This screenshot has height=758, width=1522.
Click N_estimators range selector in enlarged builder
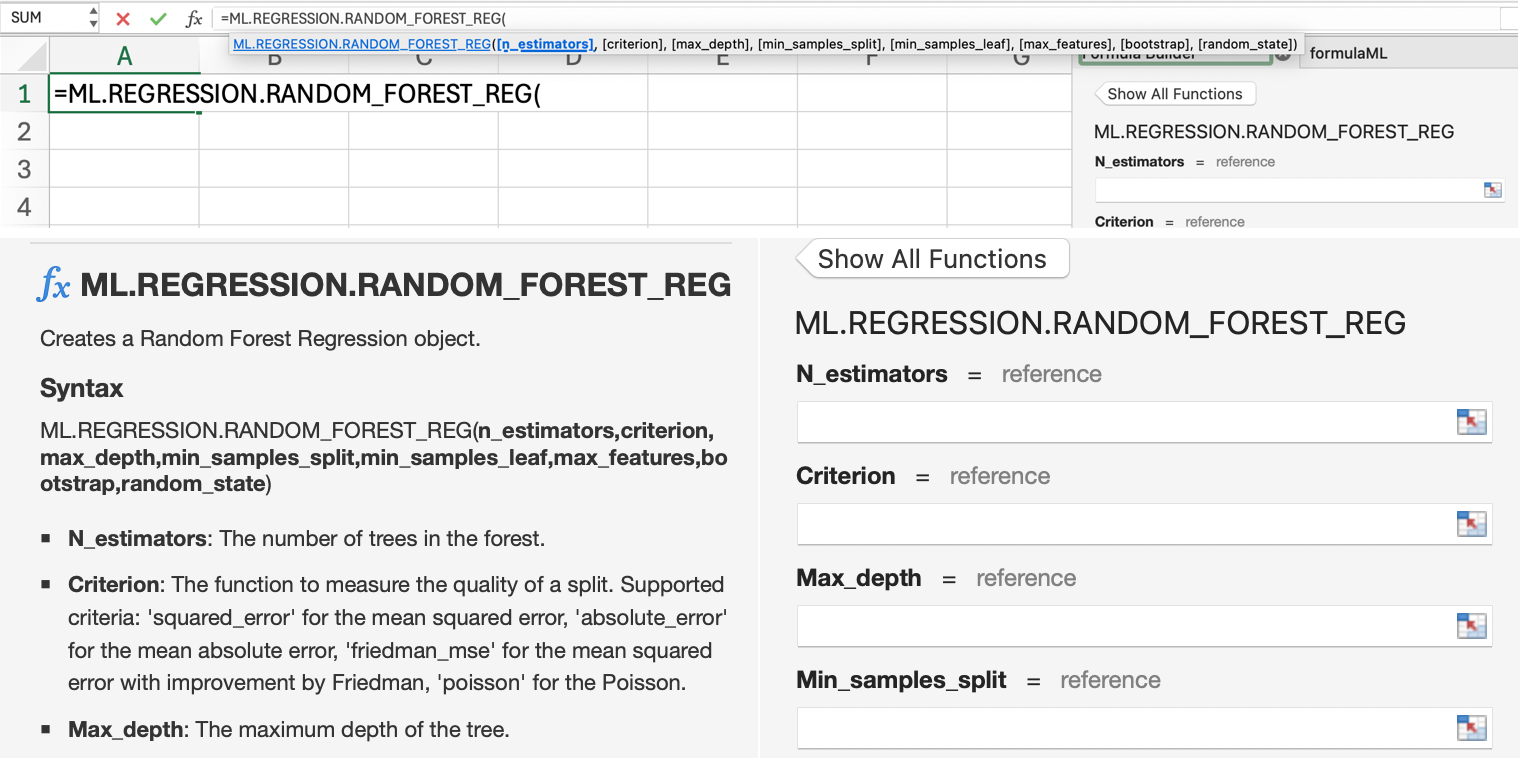1471,422
